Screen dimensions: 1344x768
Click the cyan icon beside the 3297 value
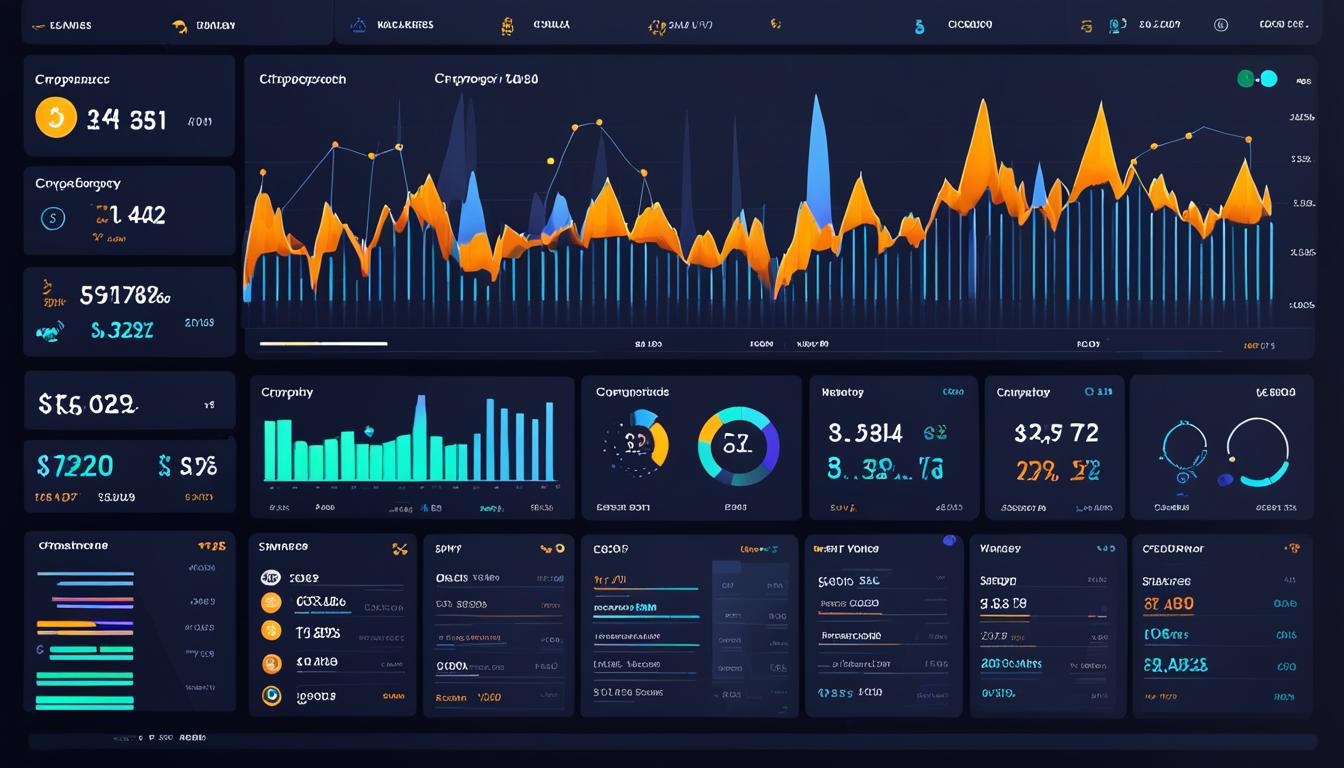point(49,332)
